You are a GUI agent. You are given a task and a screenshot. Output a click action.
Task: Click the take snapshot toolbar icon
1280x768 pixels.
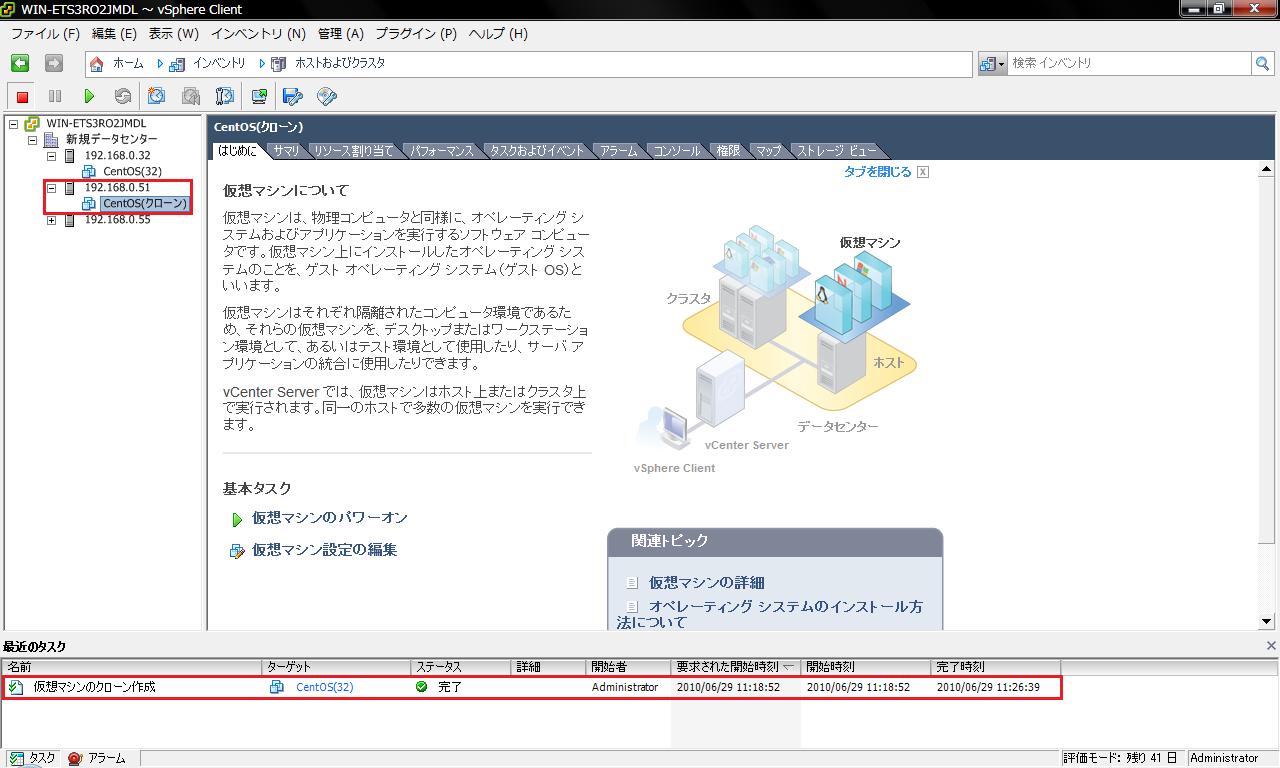point(157,97)
